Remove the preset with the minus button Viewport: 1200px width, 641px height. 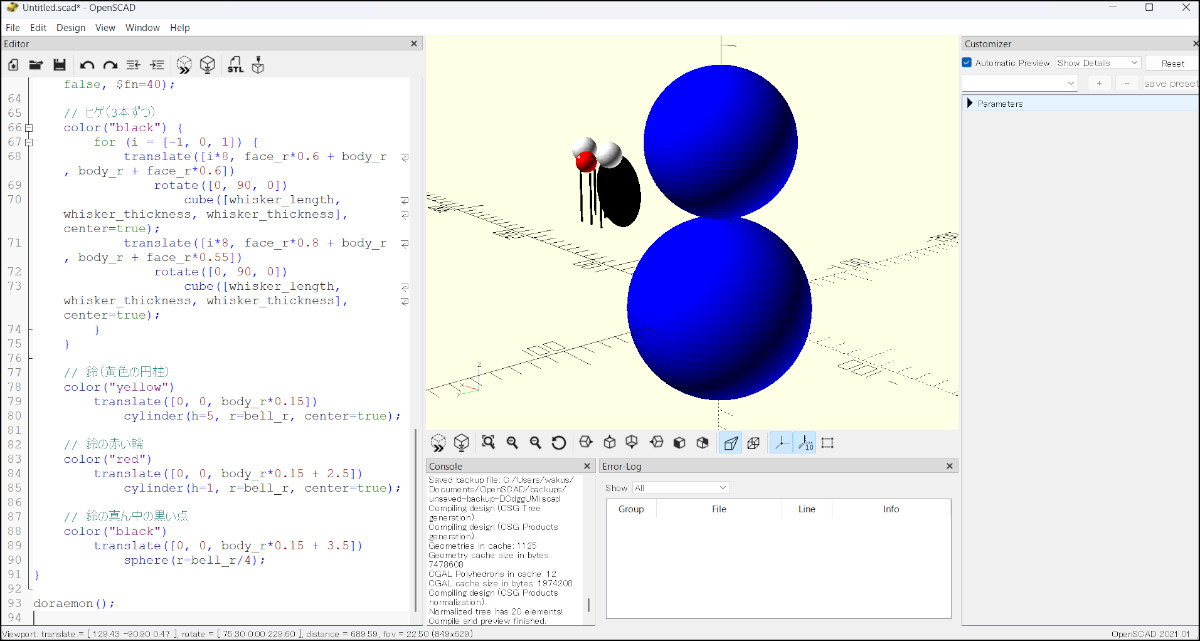[1126, 83]
